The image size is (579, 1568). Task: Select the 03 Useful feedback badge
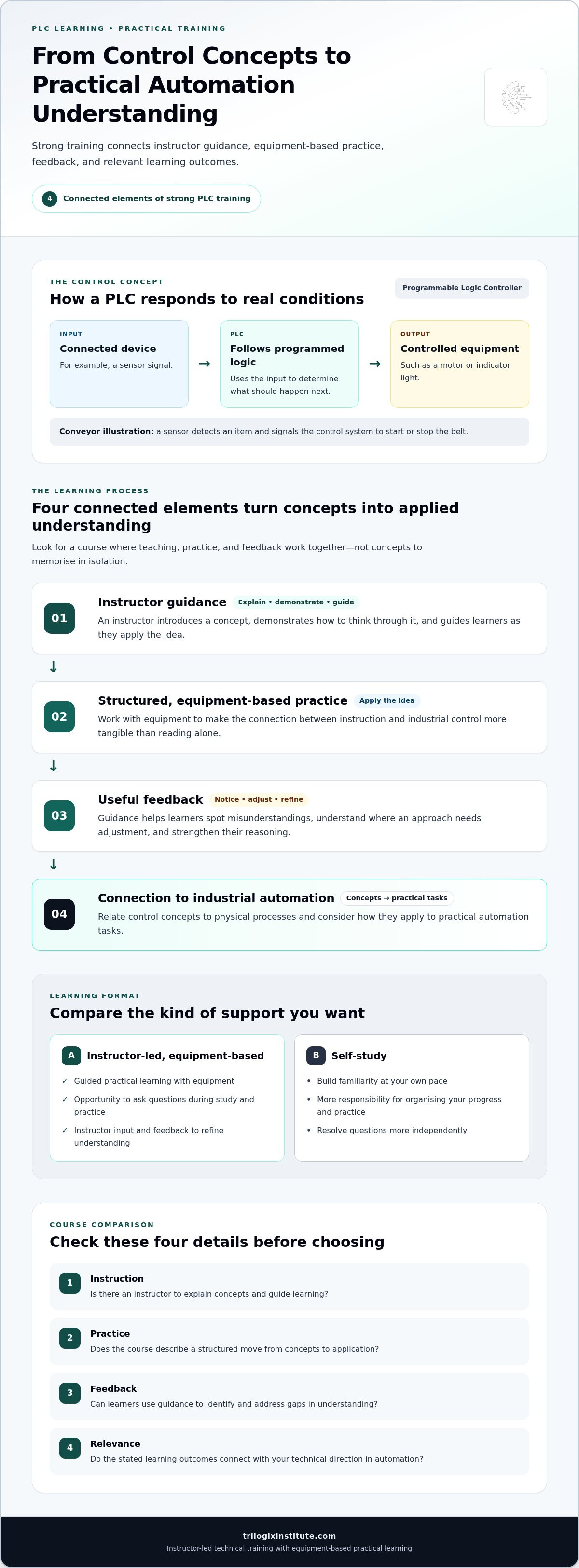point(59,815)
